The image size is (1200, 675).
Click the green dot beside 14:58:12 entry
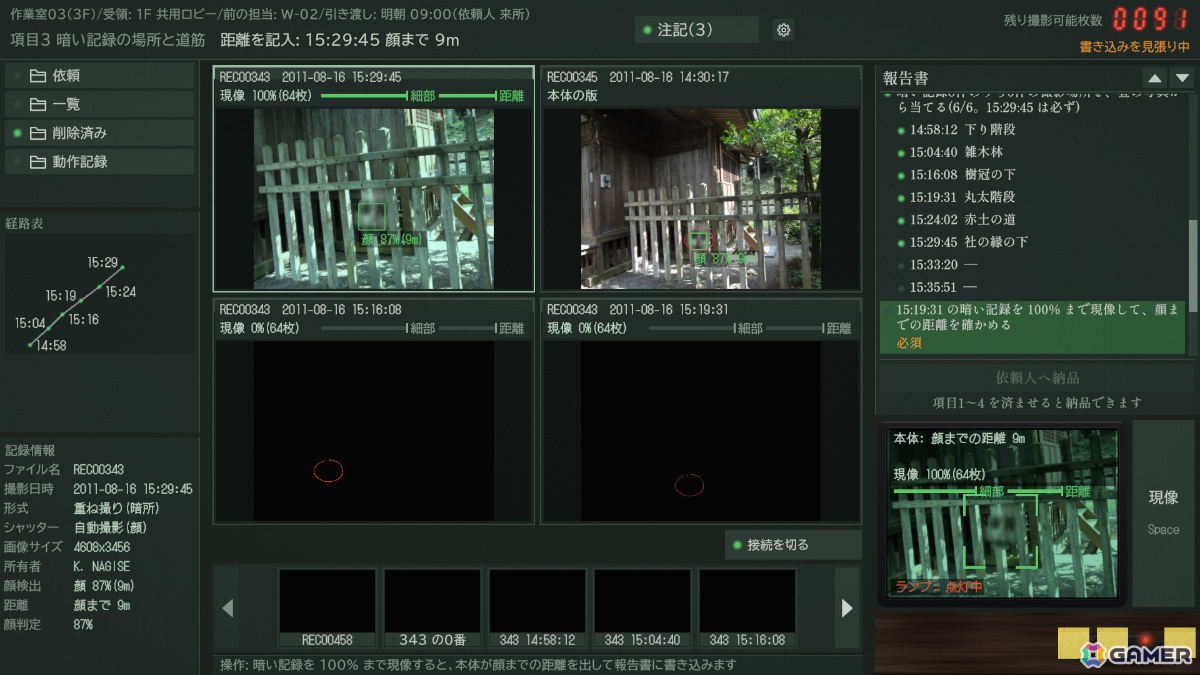pos(901,130)
